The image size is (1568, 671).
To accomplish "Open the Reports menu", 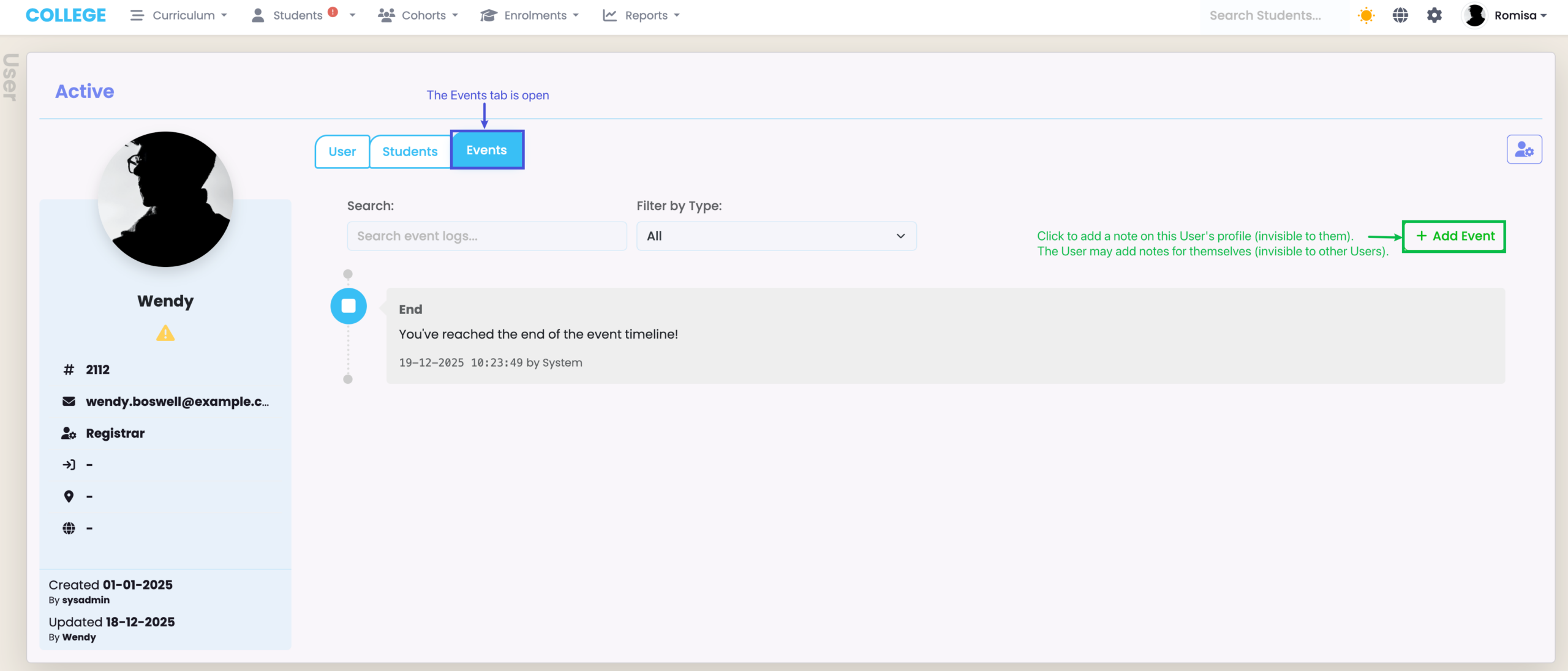I will pyautogui.click(x=641, y=15).
